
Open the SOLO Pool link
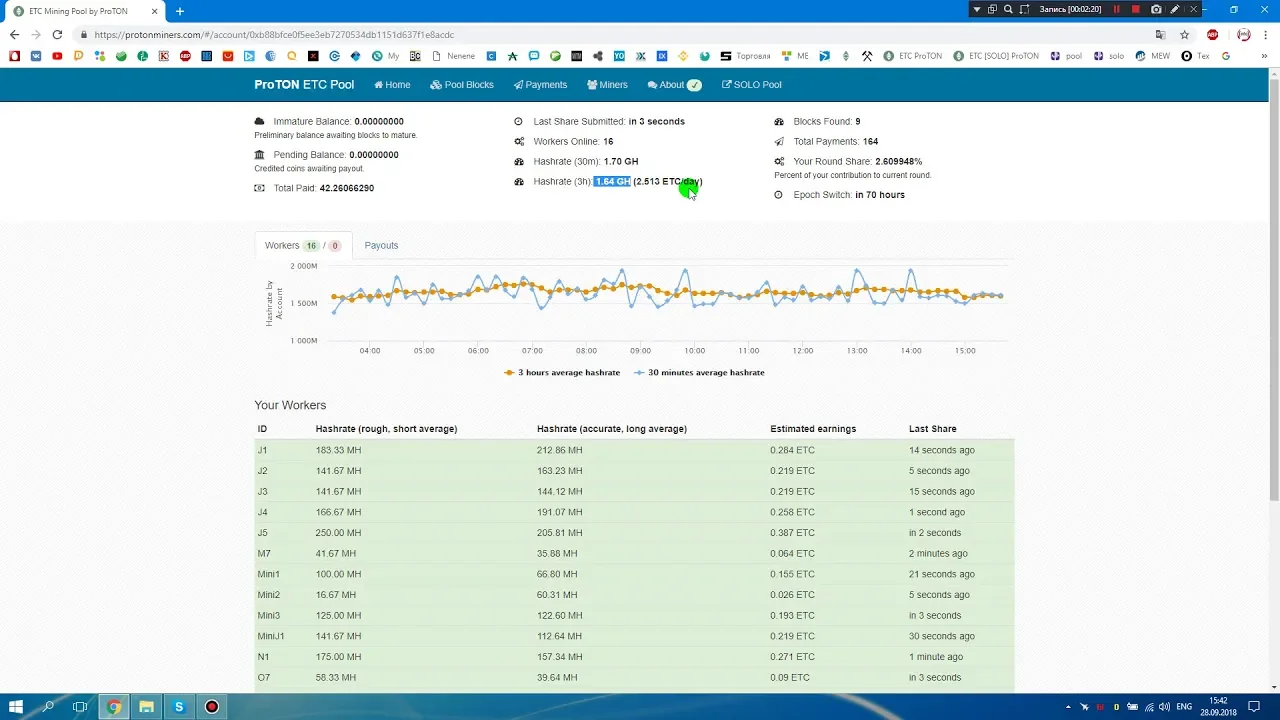751,85
